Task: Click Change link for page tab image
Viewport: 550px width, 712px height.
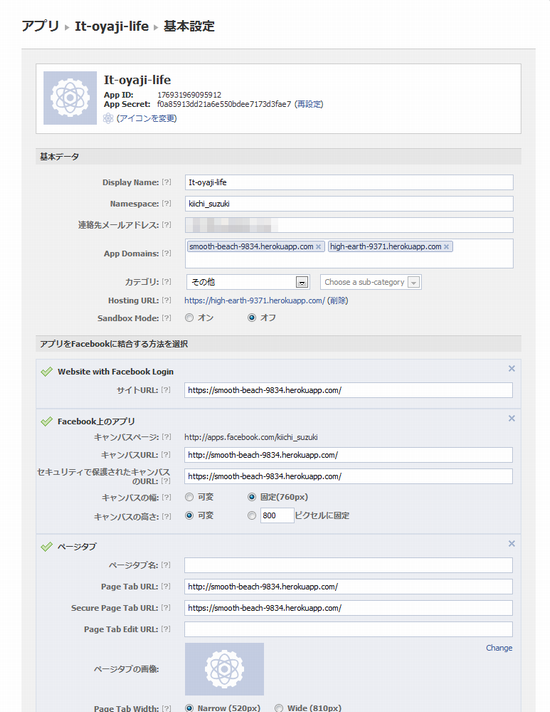Action: point(499,648)
